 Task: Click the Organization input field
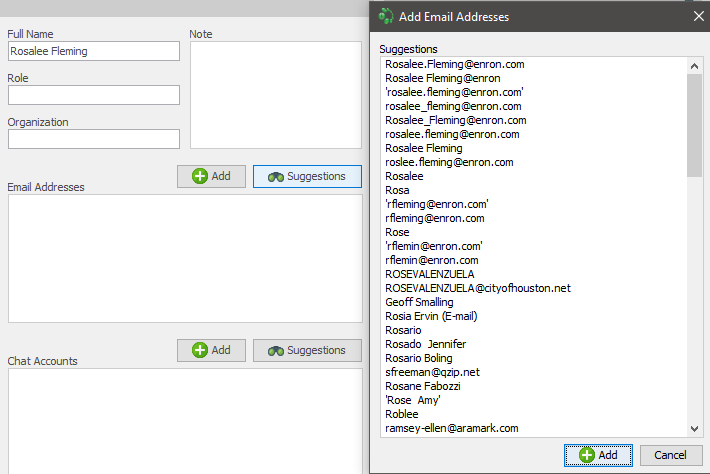93,139
